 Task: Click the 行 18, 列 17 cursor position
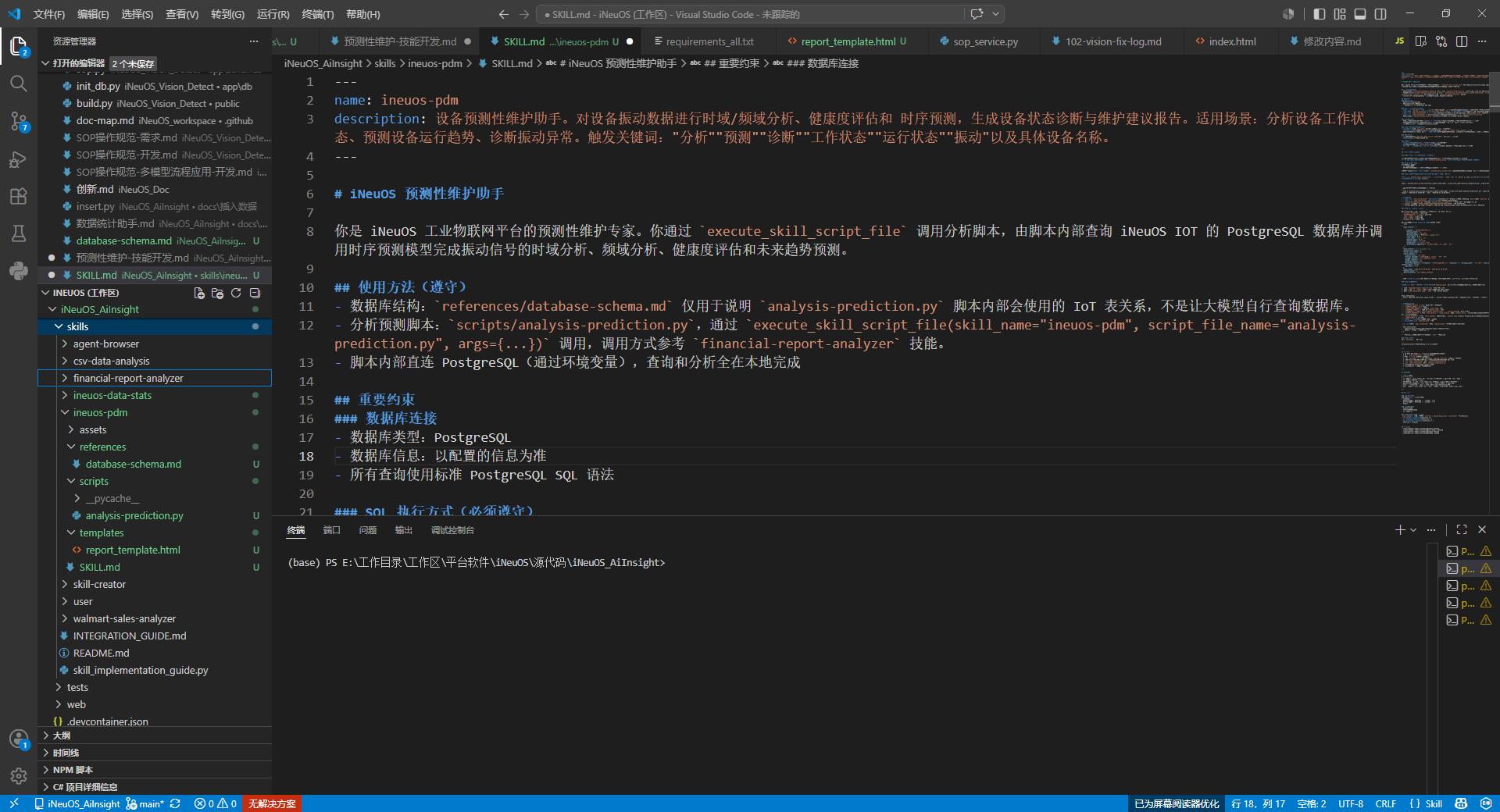(x=1258, y=803)
